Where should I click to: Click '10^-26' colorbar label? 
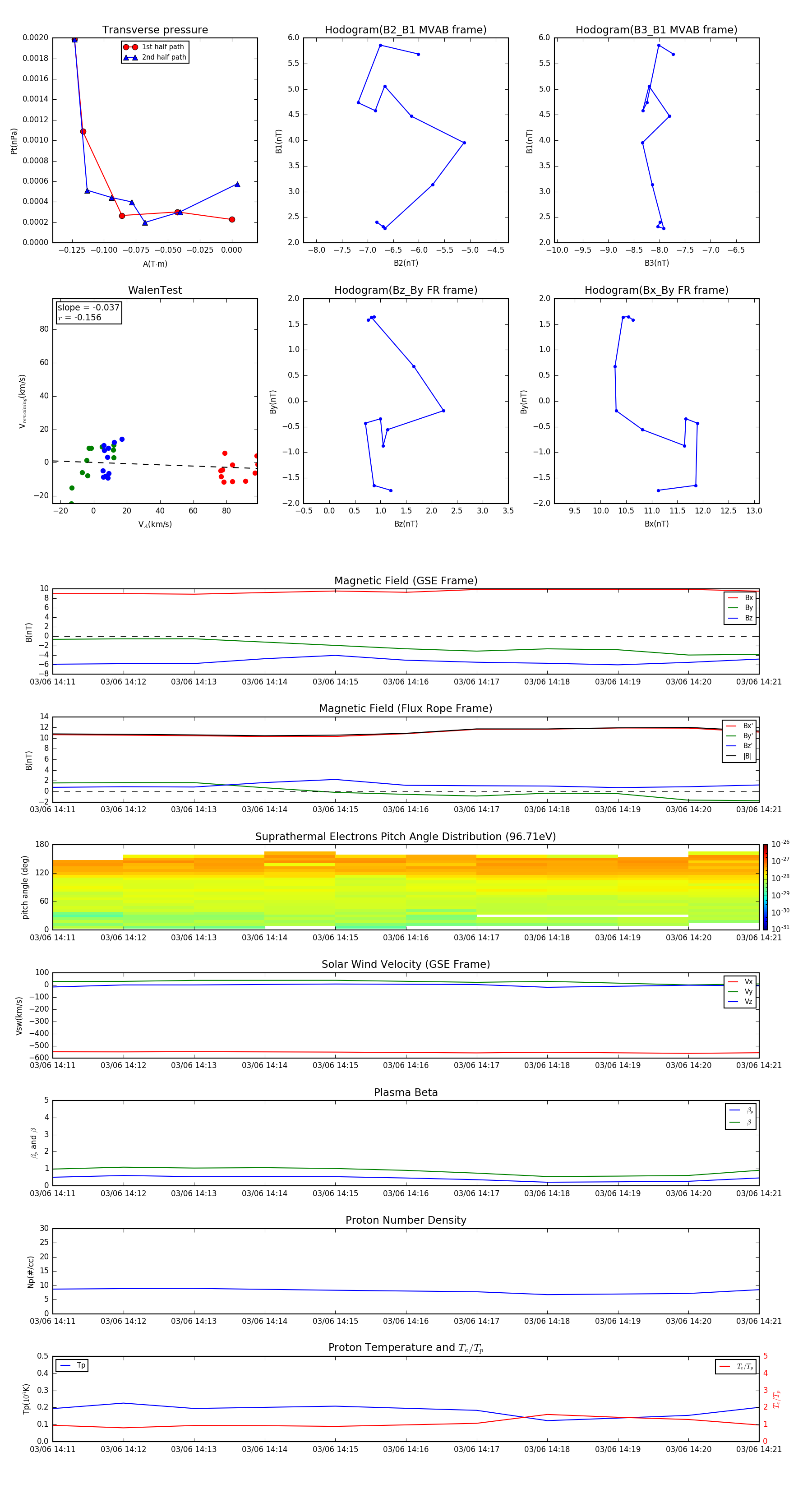[x=780, y=844]
